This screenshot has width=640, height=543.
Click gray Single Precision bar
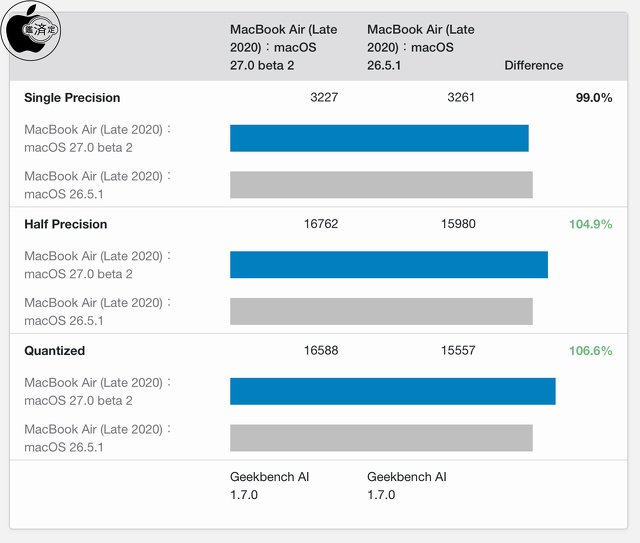pos(381,185)
